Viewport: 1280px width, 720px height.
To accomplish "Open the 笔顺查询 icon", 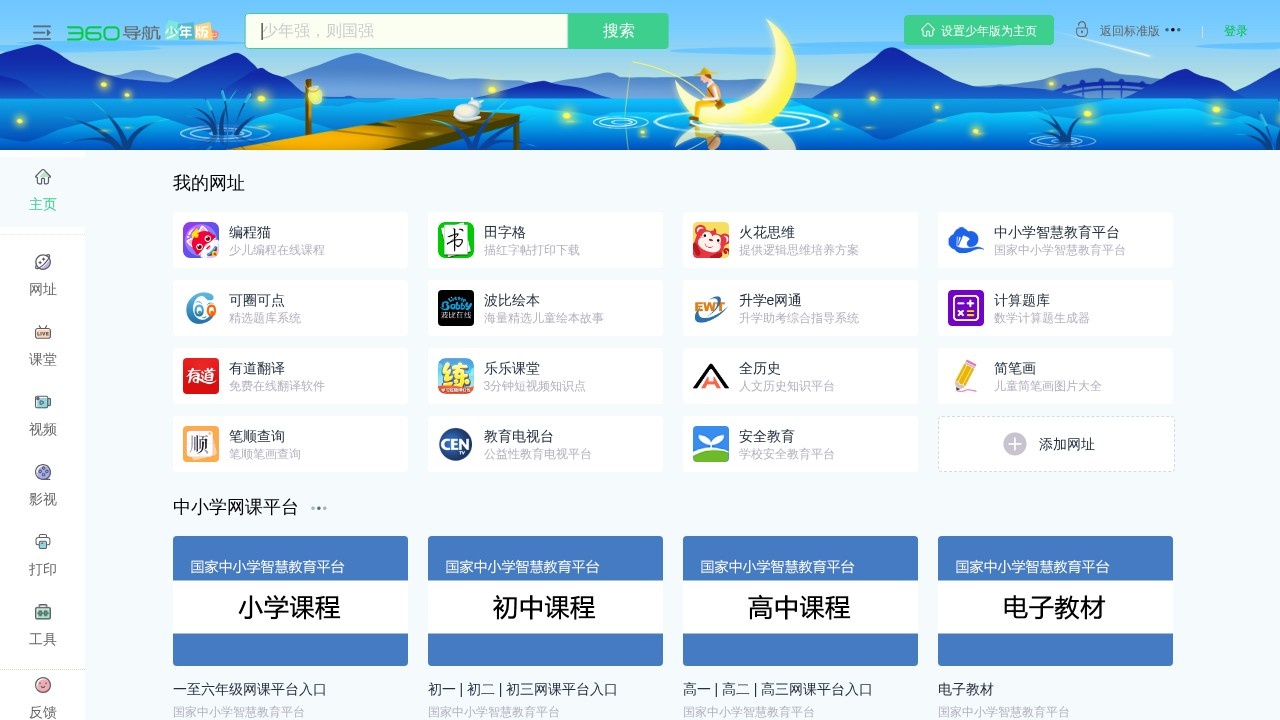I will click(x=201, y=444).
